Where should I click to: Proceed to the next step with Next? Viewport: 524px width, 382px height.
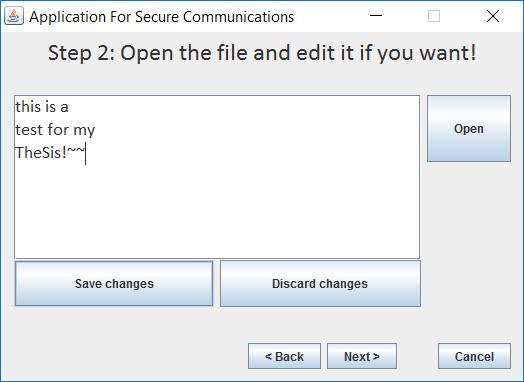coord(362,356)
